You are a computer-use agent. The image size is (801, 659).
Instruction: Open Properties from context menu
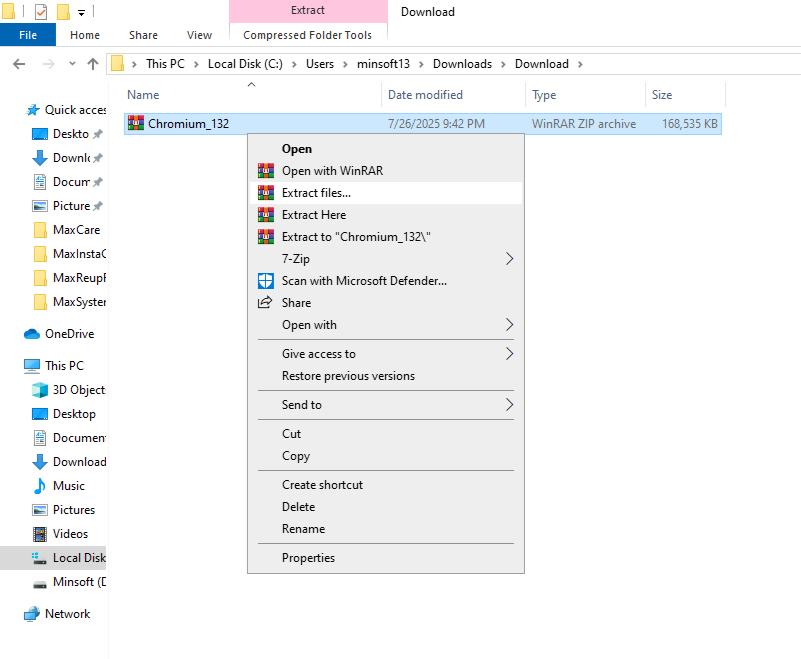[386, 558]
